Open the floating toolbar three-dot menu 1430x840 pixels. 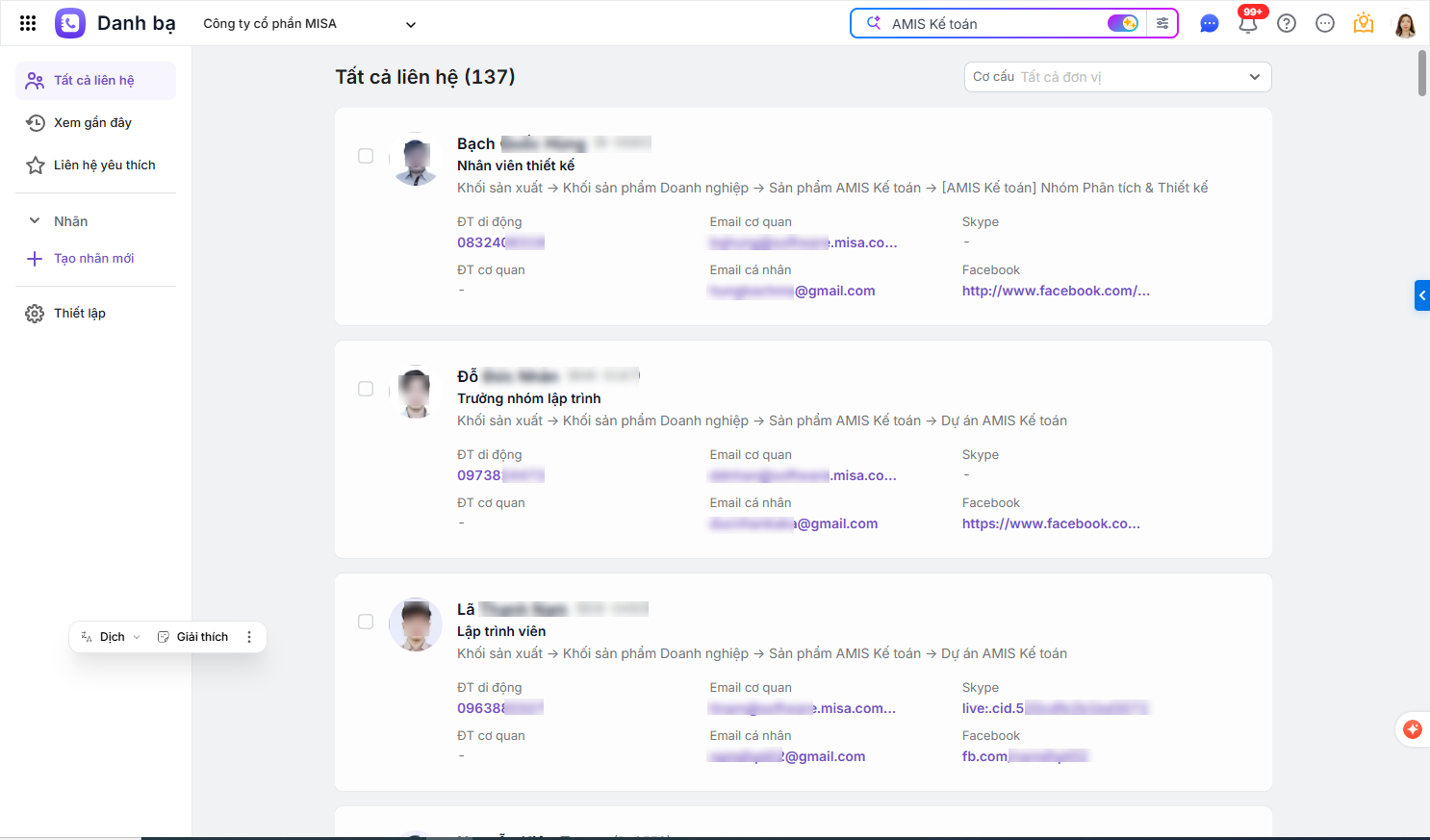click(249, 637)
